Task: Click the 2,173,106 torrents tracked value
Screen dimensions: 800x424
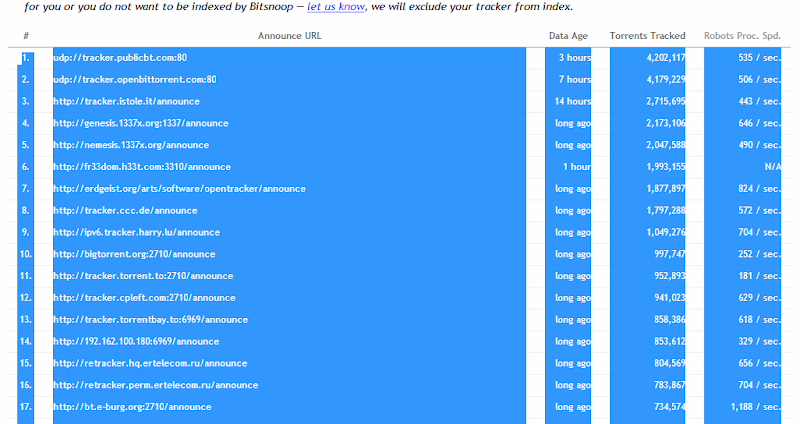Action: pos(666,123)
